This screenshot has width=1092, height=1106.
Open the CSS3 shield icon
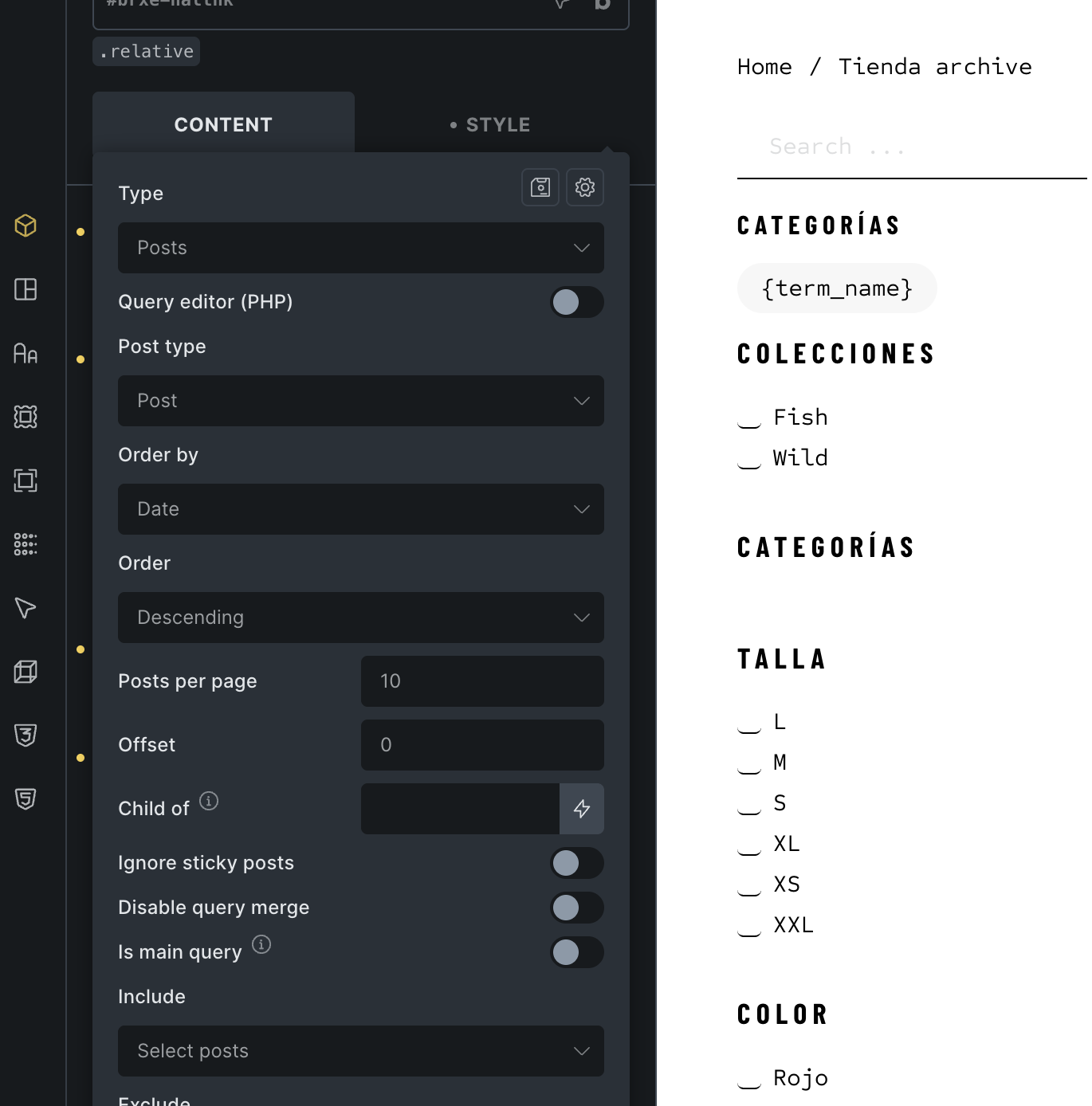26,735
